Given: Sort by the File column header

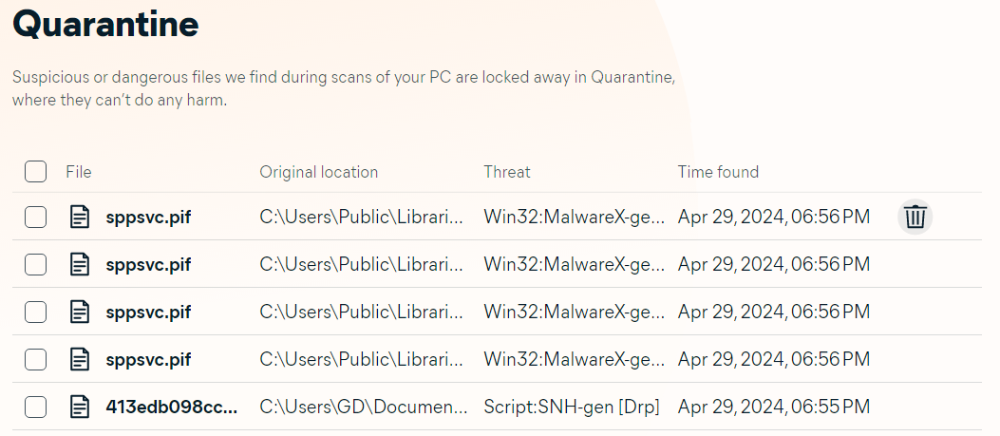Looking at the screenshot, I should pos(78,171).
